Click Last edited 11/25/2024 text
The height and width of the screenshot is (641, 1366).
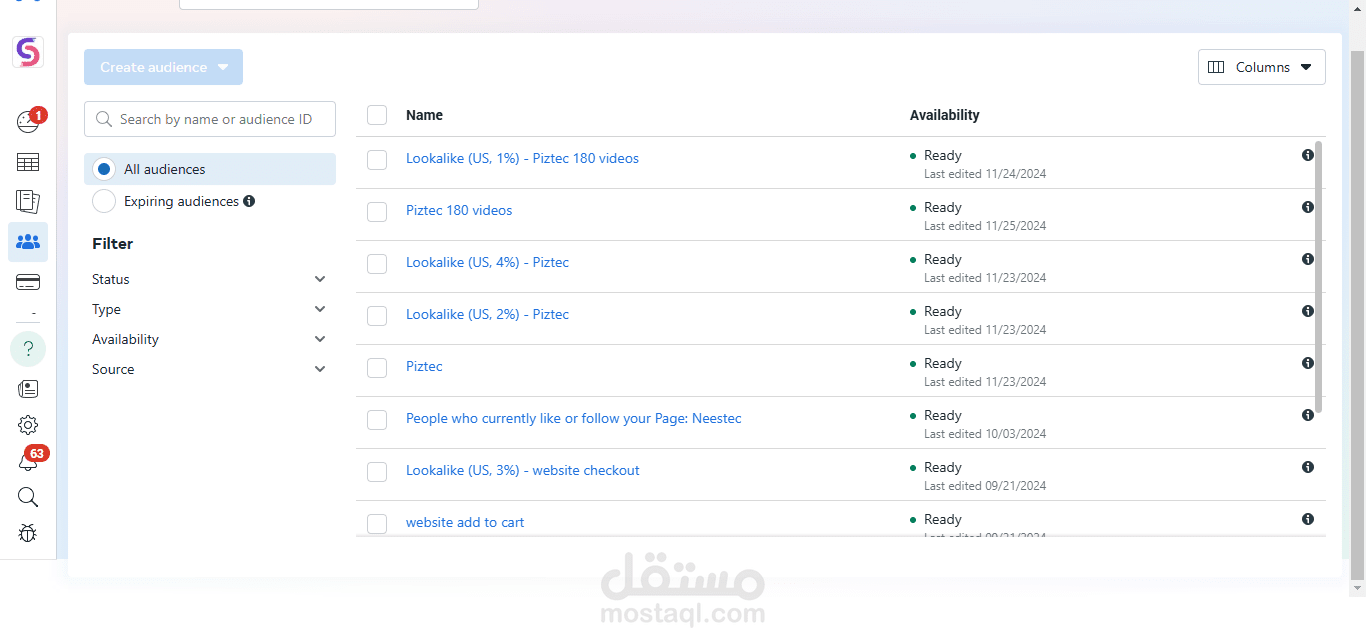pyautogui.click(x=985, y=226)
